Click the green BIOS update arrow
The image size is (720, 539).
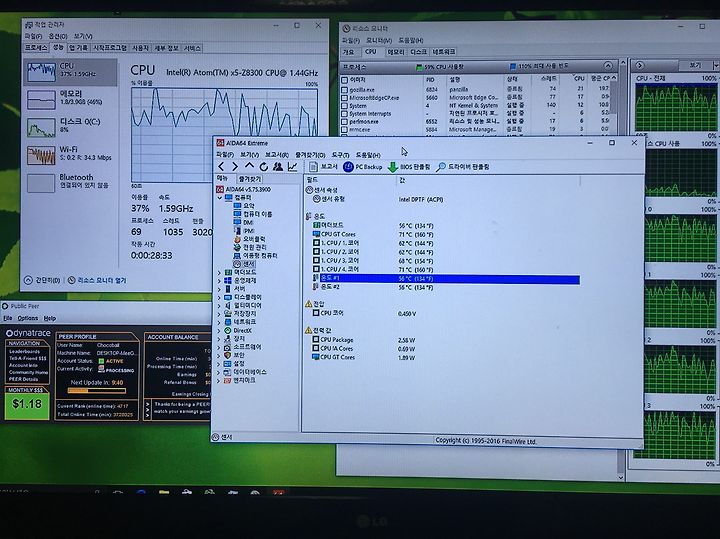coord(393,167)
